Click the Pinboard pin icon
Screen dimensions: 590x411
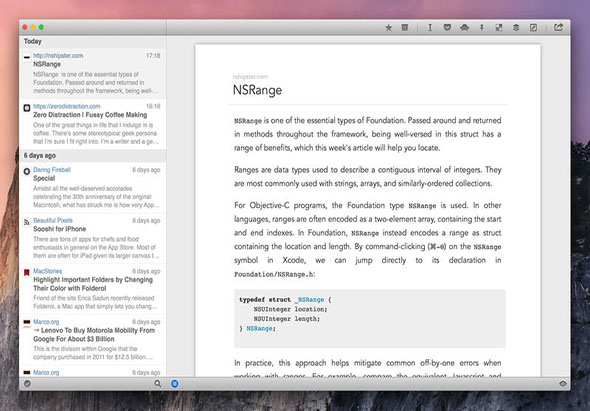tap(482, 27)
